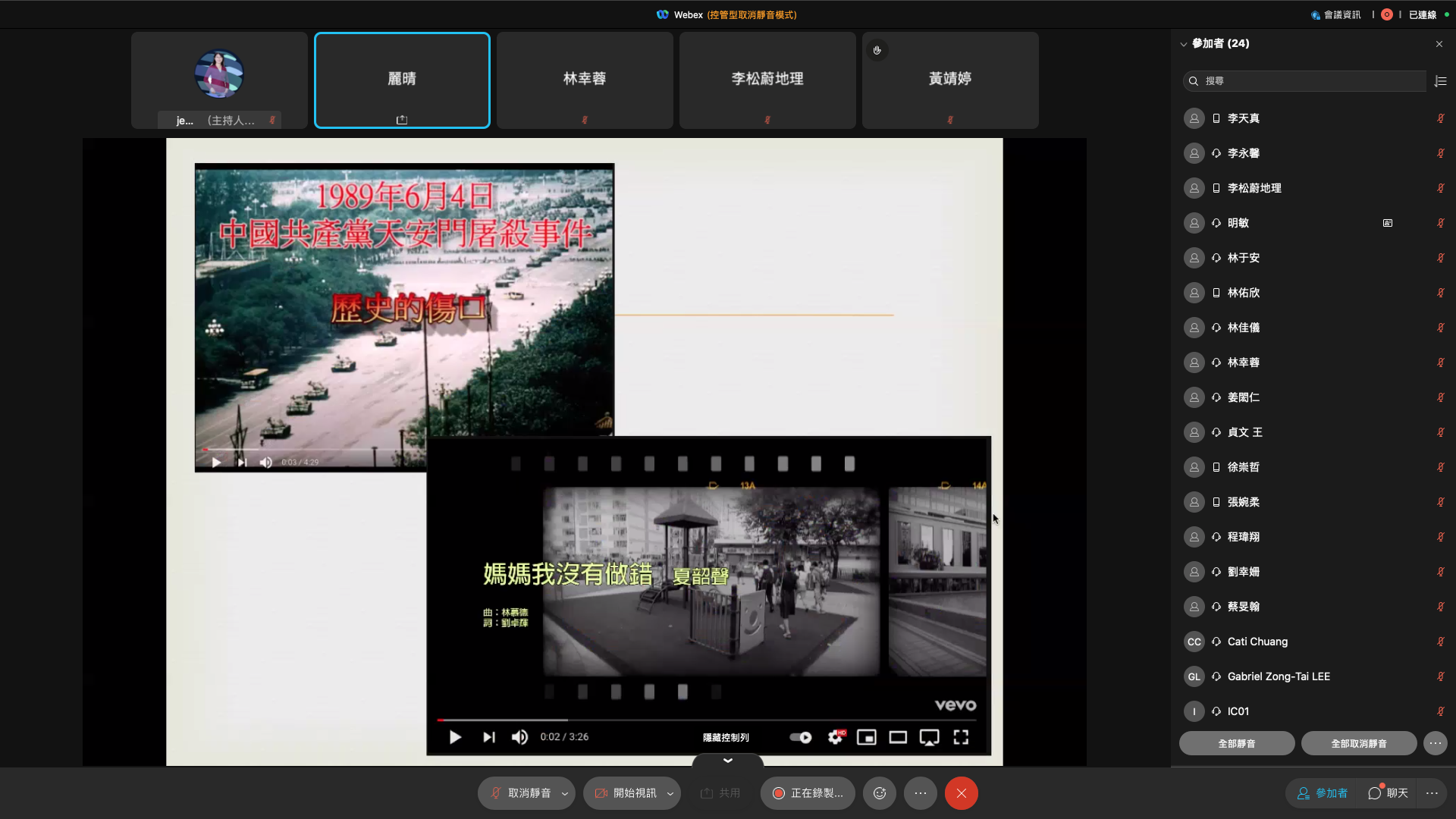The height and width of the screenshot is (819, 1456).
Task: Toggle the 開始視訊 camera button
Action: click(626, 793)
